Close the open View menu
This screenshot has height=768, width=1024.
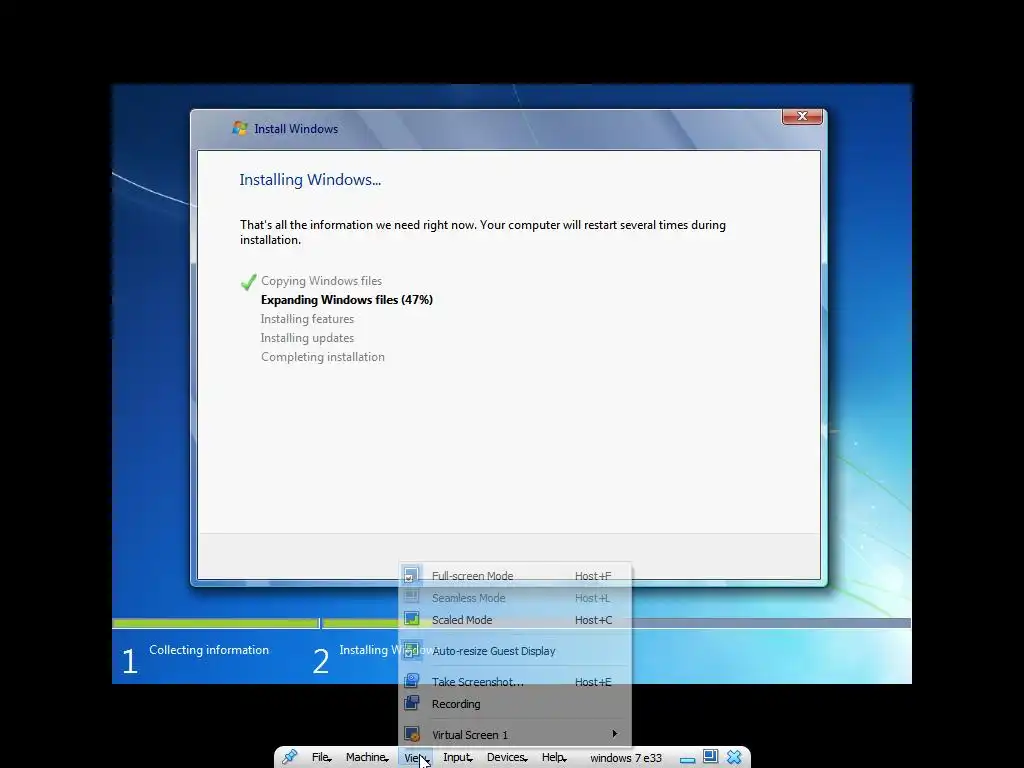point(415,758)
